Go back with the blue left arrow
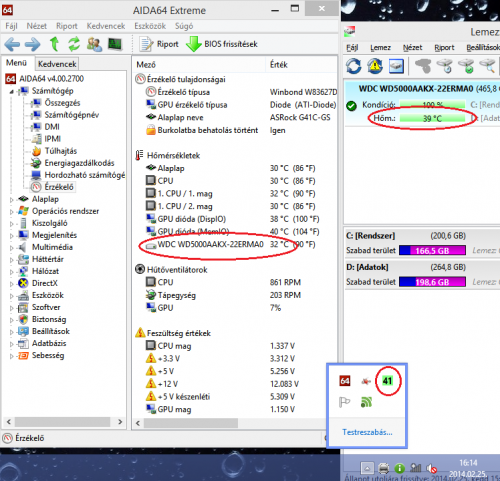 [x=12, y=44]
